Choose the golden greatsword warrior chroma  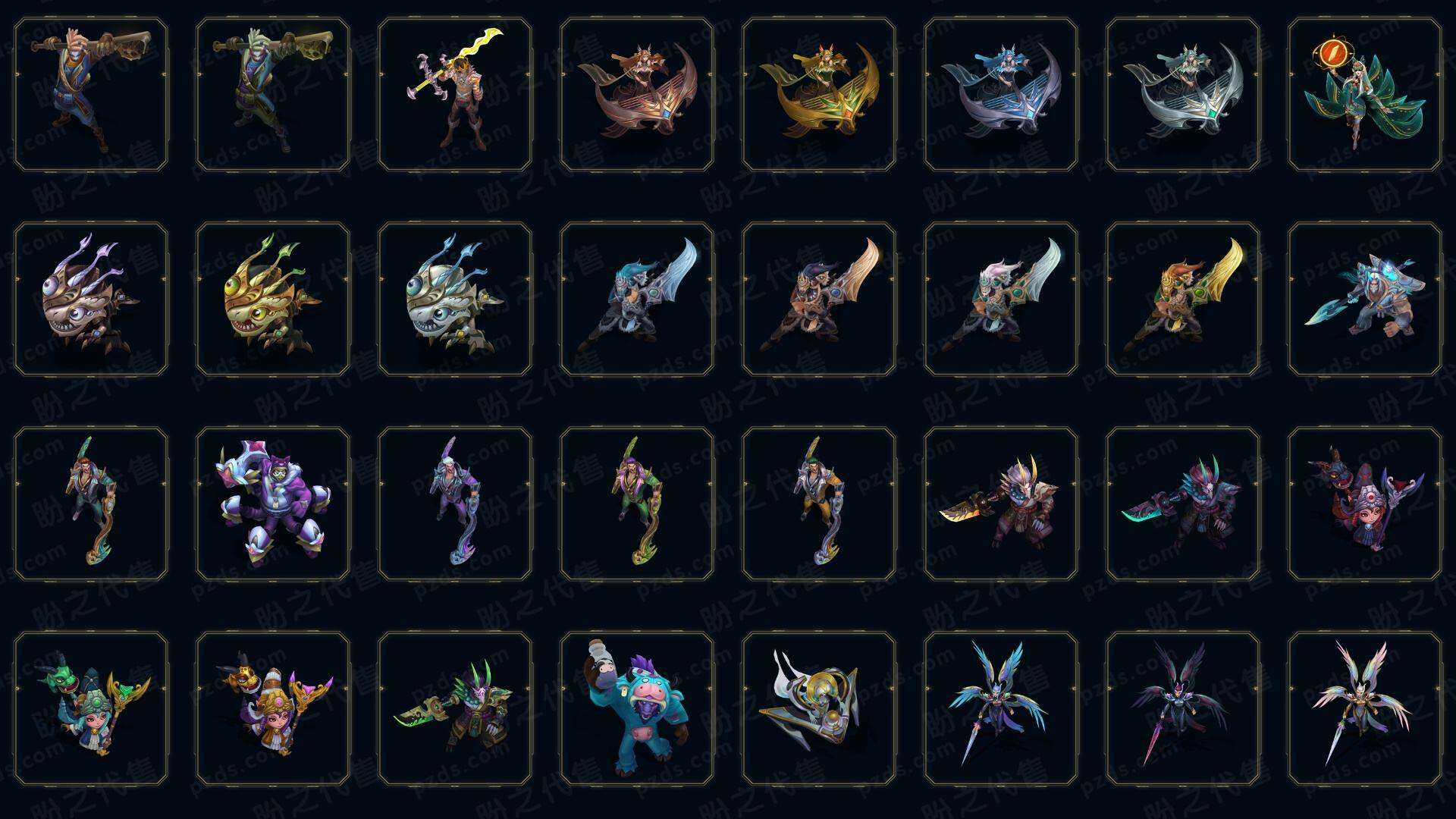click(1183, 299)
